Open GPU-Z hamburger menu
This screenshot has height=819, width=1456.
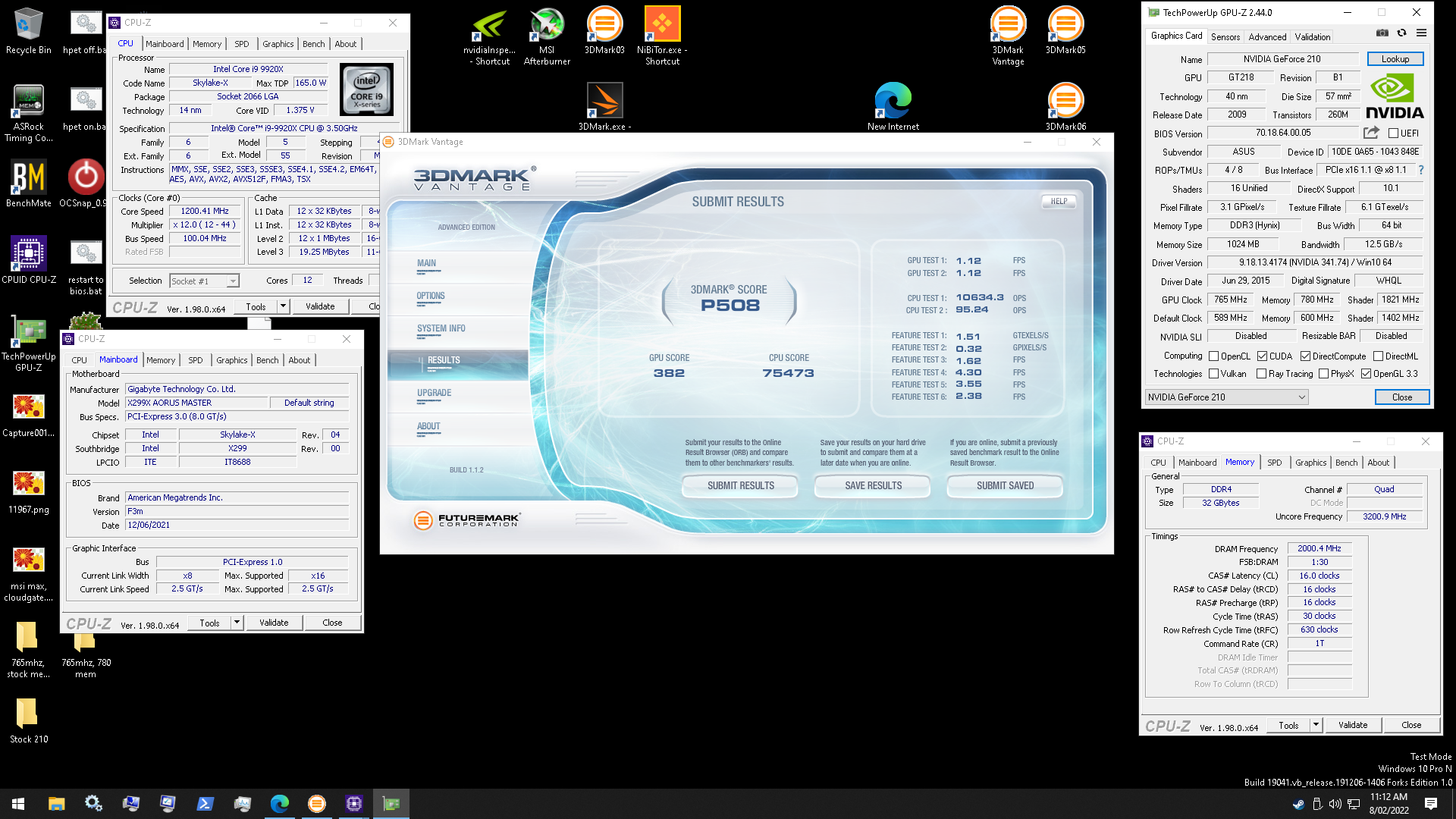point(1421,33)
